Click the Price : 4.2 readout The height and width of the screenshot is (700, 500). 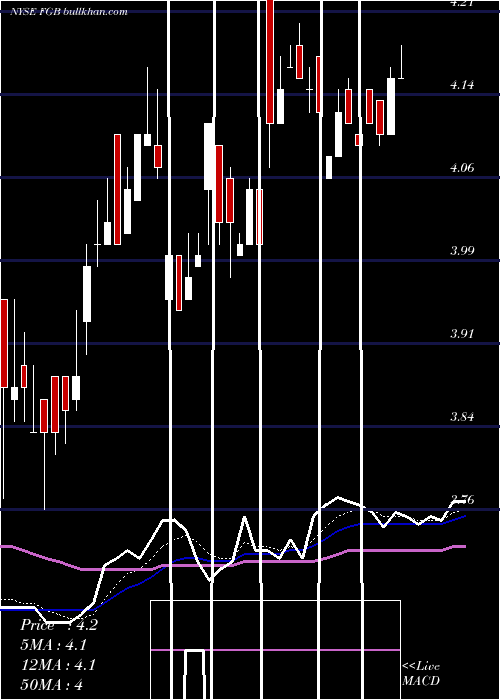[x=58, y=625]
